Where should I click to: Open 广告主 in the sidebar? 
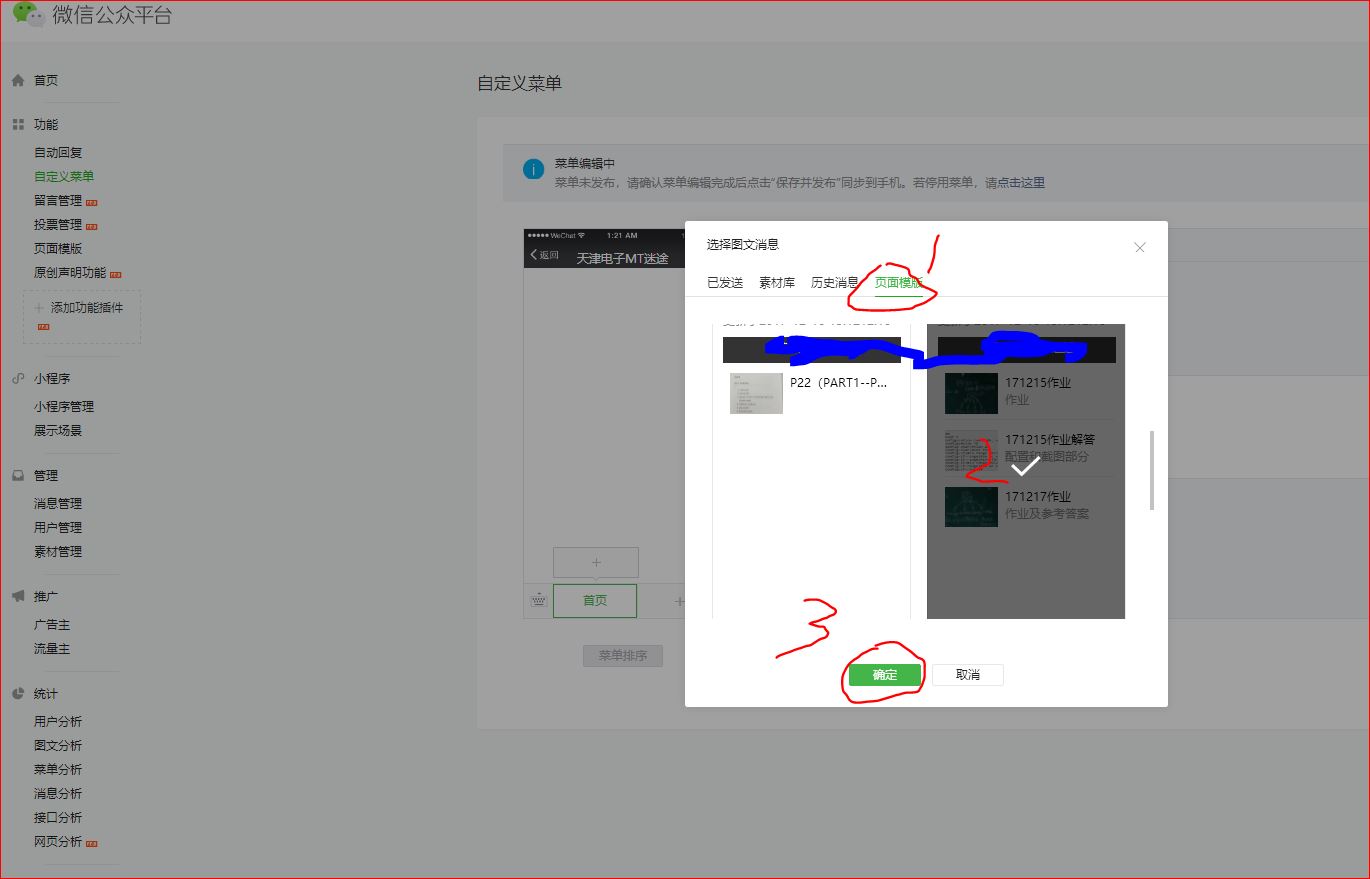point(52,624)
